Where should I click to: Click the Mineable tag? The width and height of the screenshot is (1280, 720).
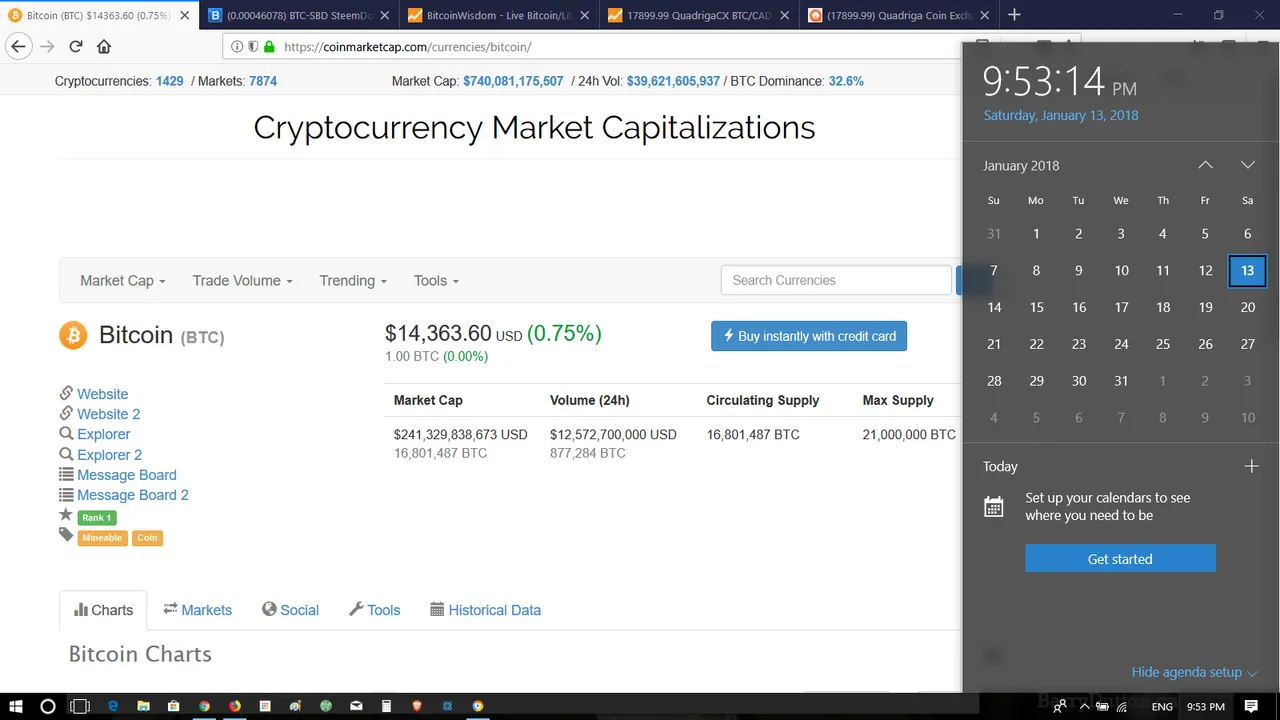[x=102, y=538]
